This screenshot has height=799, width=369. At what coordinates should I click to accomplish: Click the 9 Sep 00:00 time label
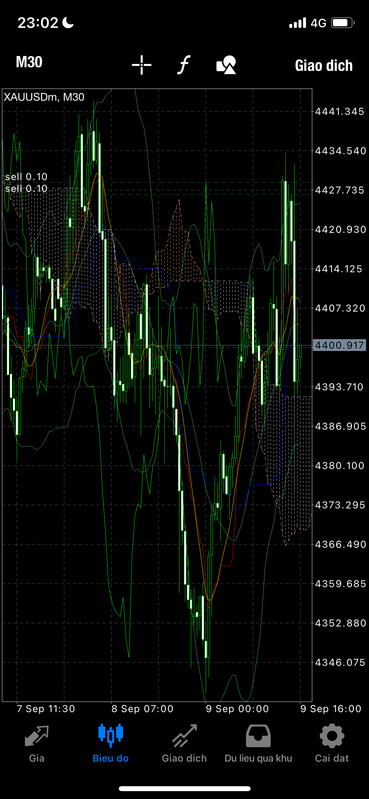(237, 709)
